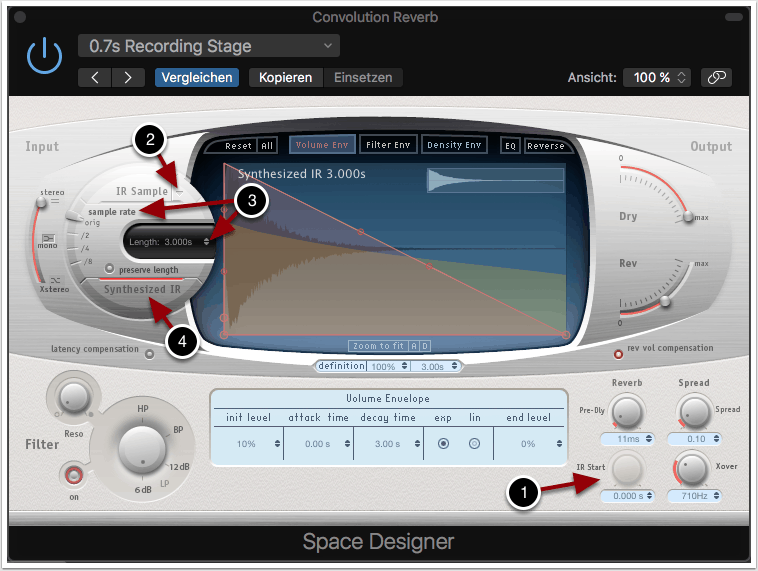Open the 0.7s Recording Stage preset dropdown

pyautogui.click(x=209, y=46)
